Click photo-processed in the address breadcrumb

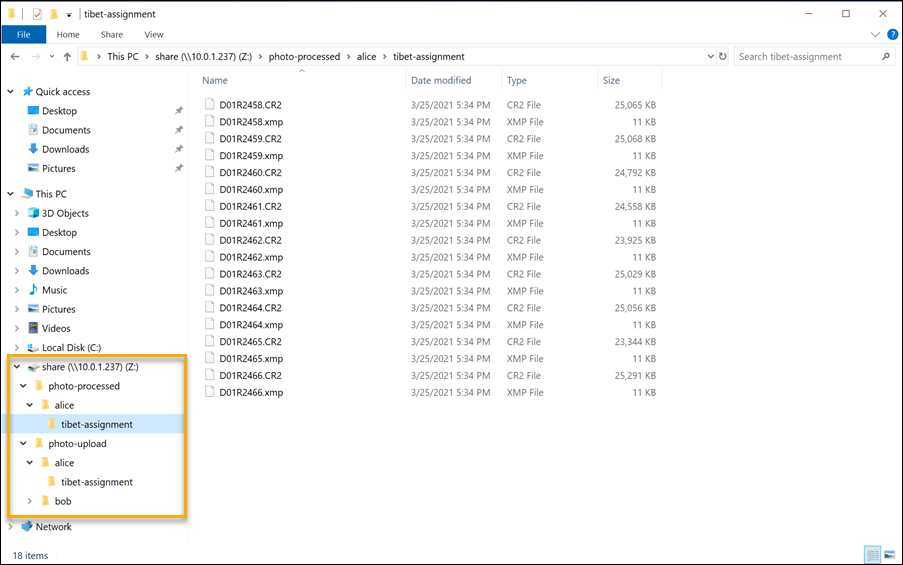[304, 56]
